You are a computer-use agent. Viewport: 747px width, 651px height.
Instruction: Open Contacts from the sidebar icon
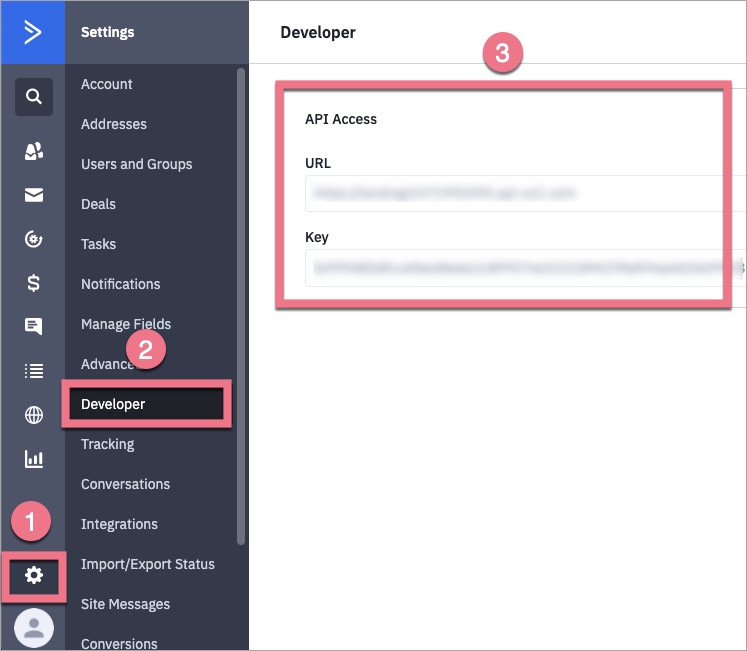click(33, 151)
